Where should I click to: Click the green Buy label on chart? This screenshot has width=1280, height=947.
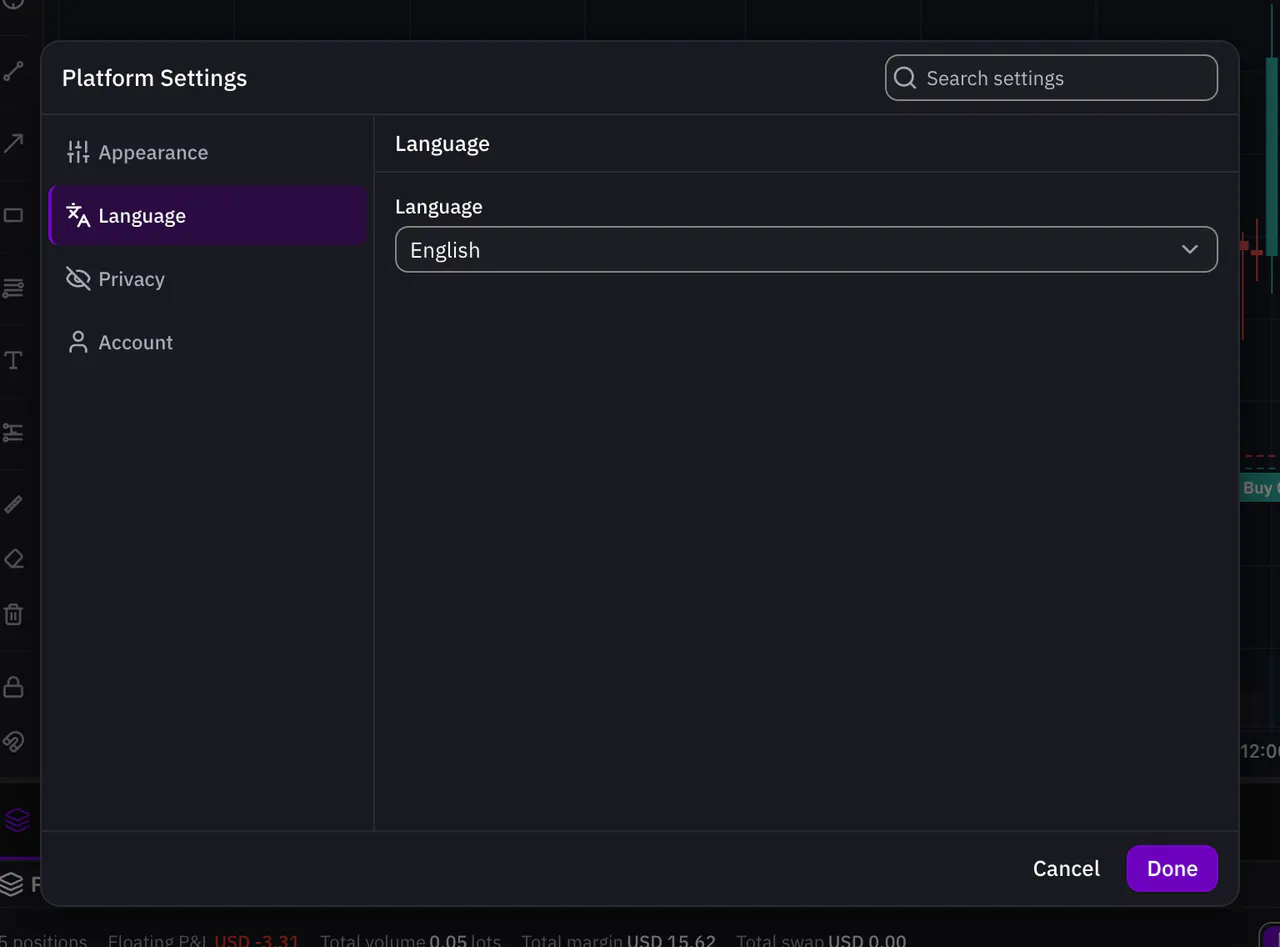[1259, 487]
